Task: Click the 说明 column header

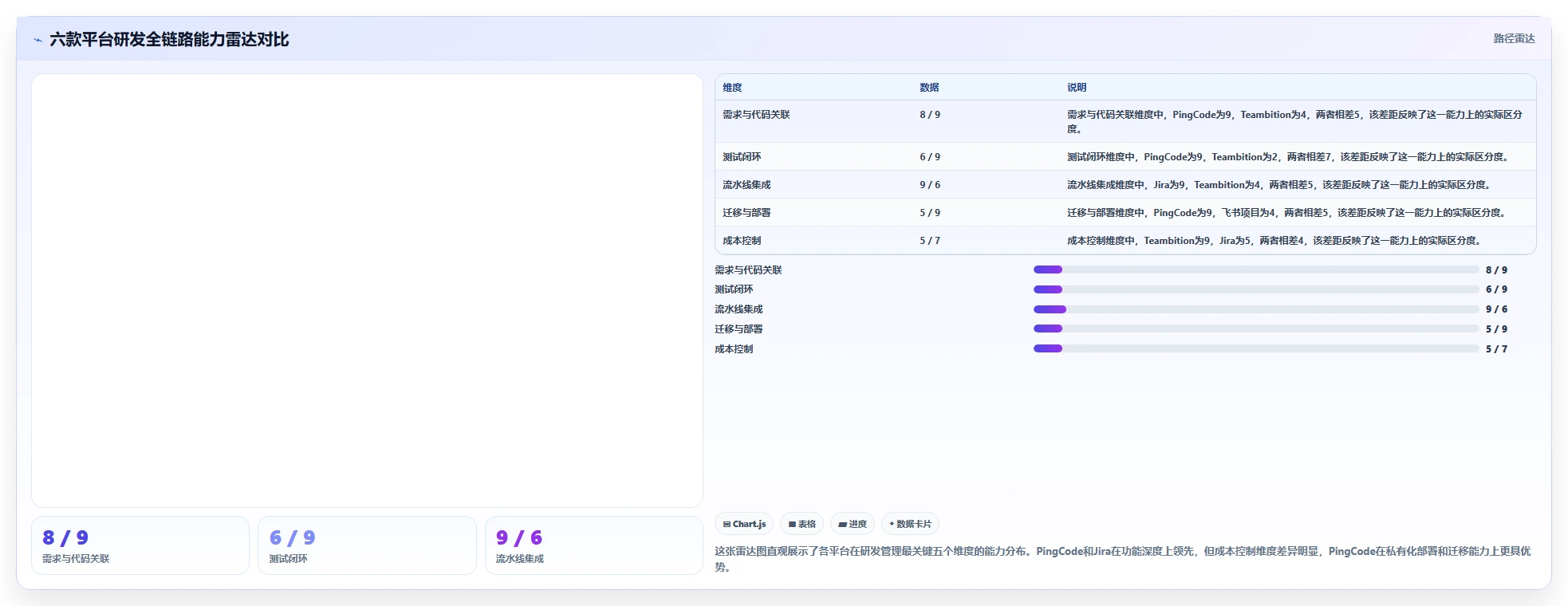Action: [x=1077, y=88]
